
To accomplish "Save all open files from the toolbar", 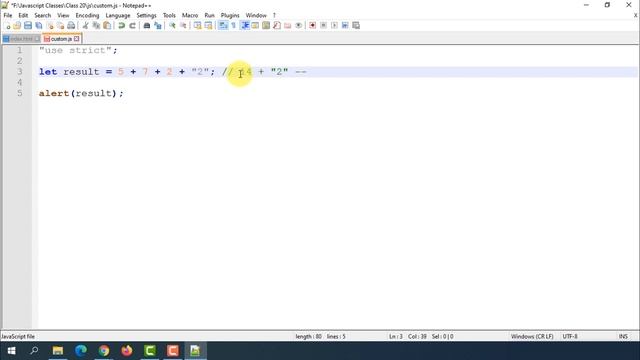I will click(39, 26).
